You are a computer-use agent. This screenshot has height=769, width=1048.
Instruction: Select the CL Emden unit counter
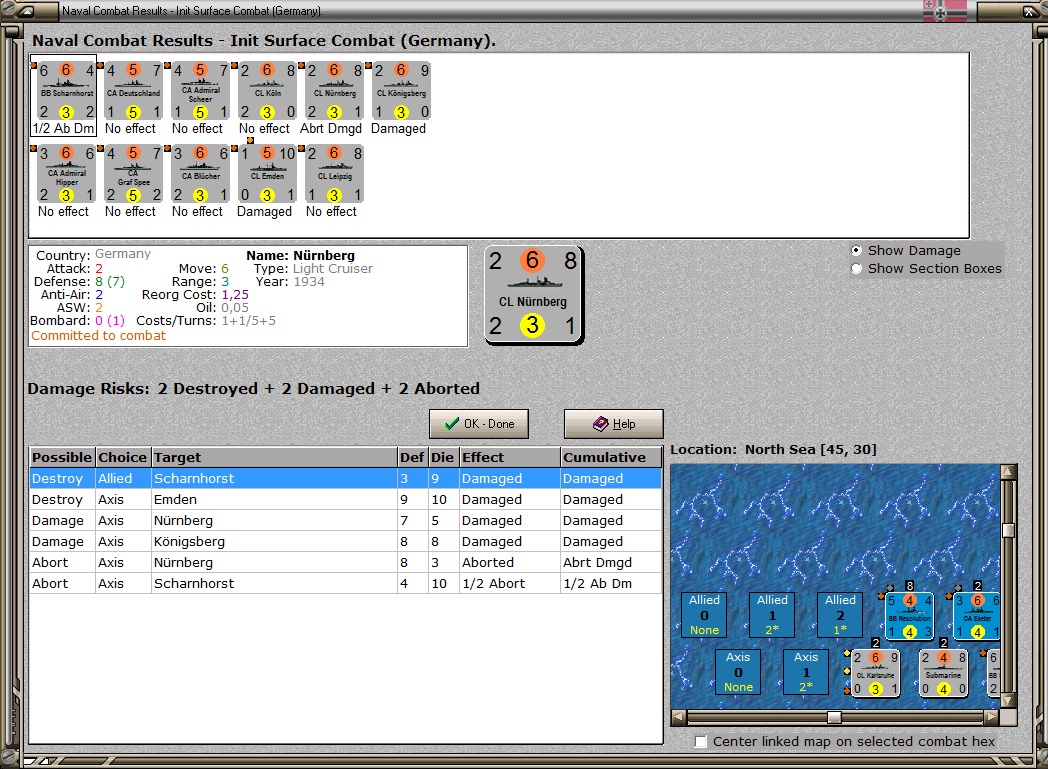click(267, 174)
